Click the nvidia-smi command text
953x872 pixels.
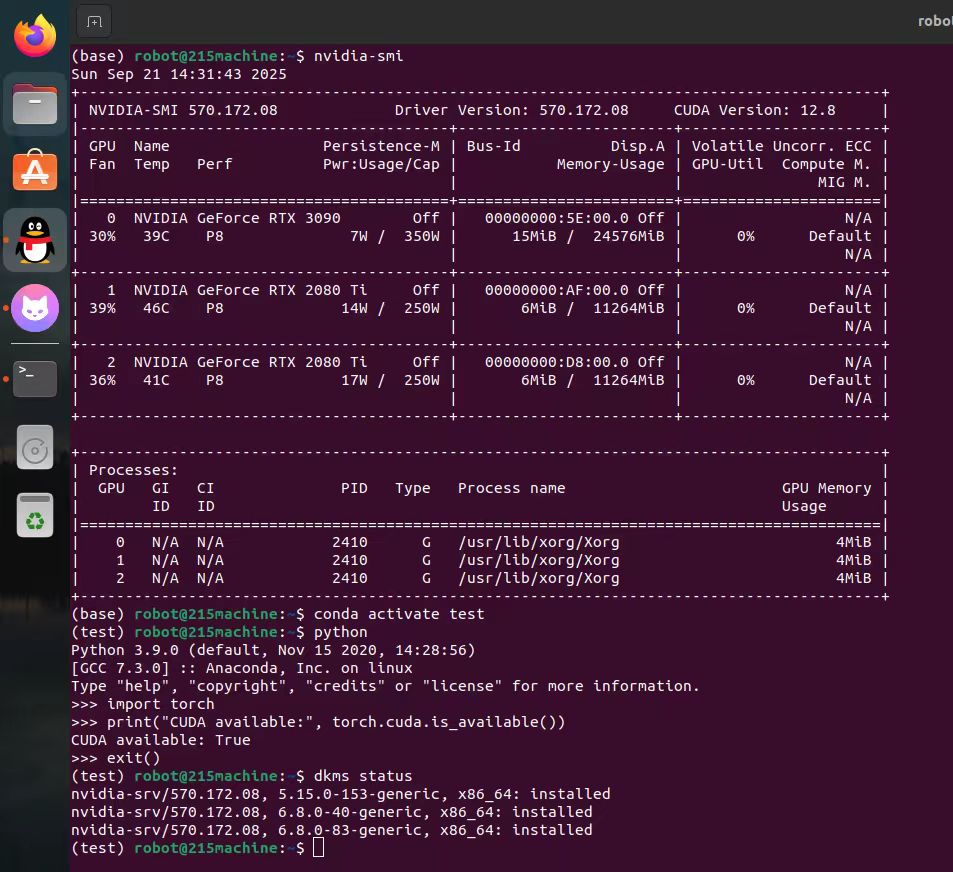click(x=358, y=56)
